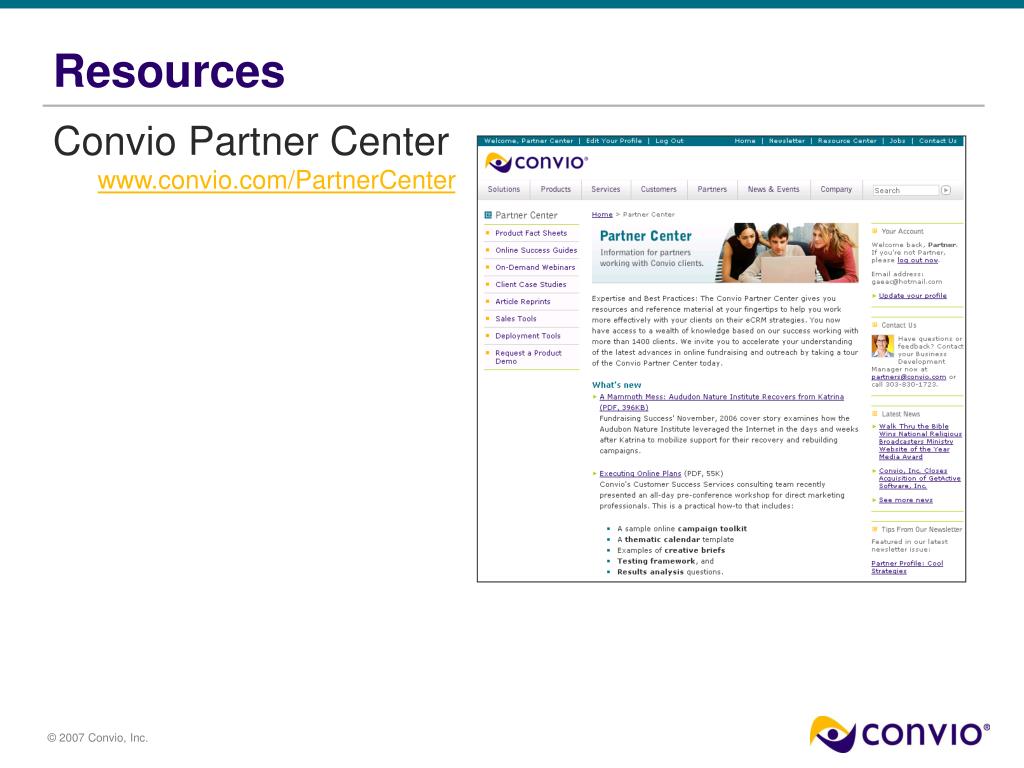This screenshot has height=768, width=1024.
Task: Click the partners@convio.com email link
Action: point(908,377)
